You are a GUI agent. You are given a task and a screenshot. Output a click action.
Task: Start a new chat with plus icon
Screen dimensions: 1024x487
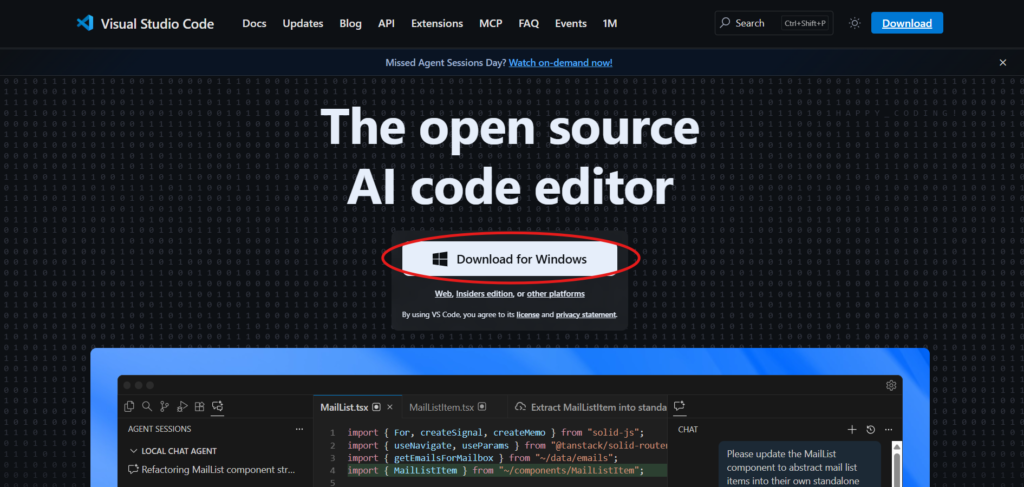(x=852, y=429)
